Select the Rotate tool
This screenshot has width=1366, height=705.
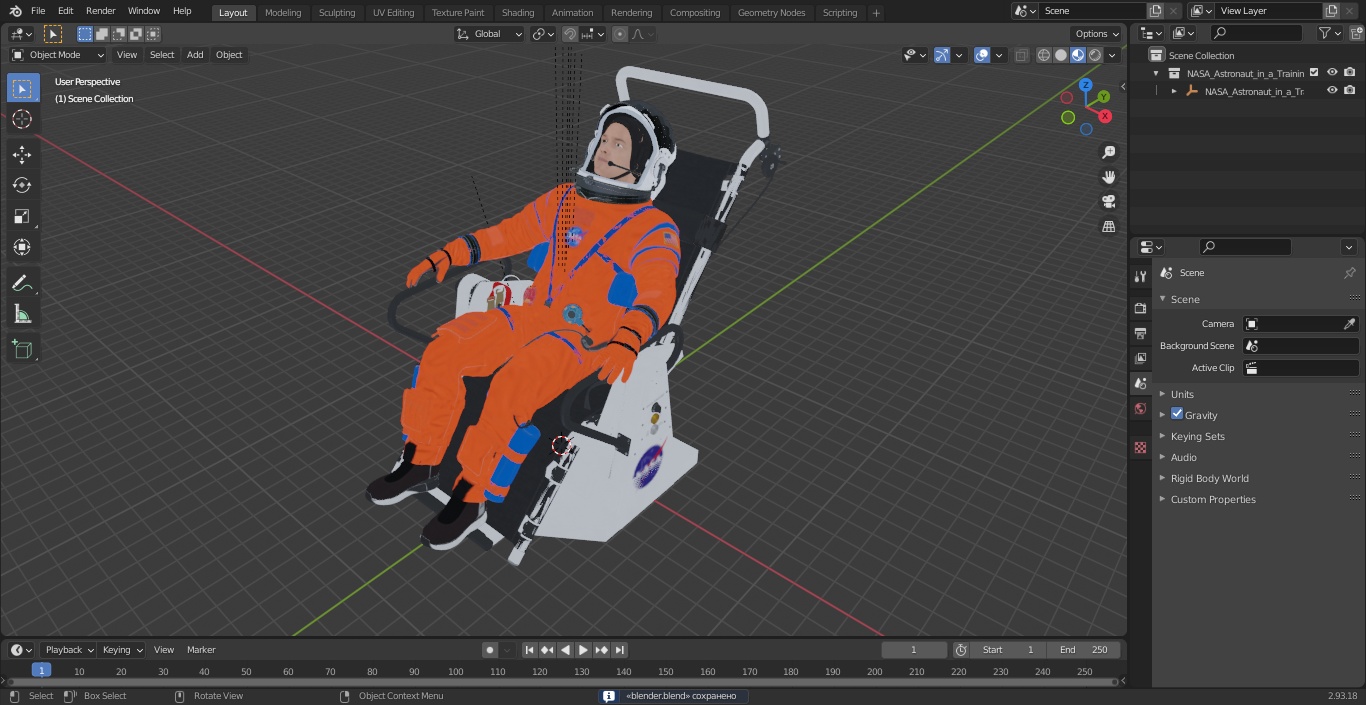pos(22,185)
